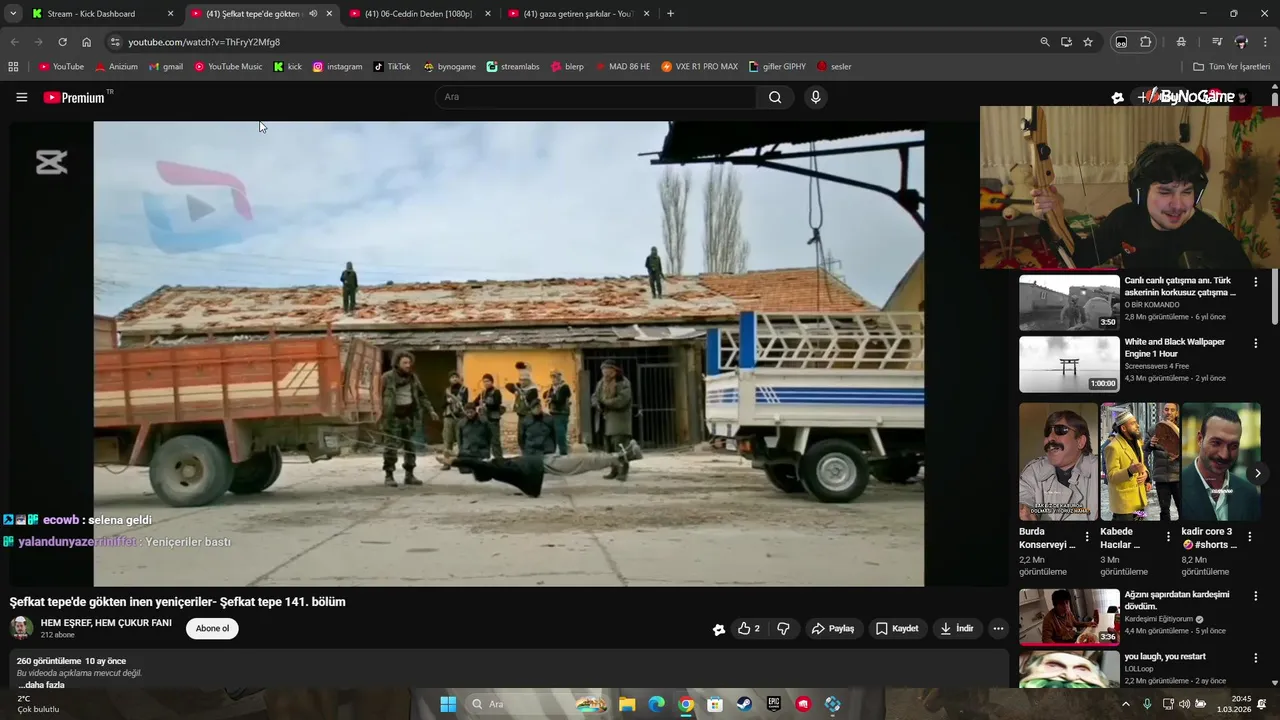Open Tüm Yer İşaretleri bookmarks folder

(1232, 67)
